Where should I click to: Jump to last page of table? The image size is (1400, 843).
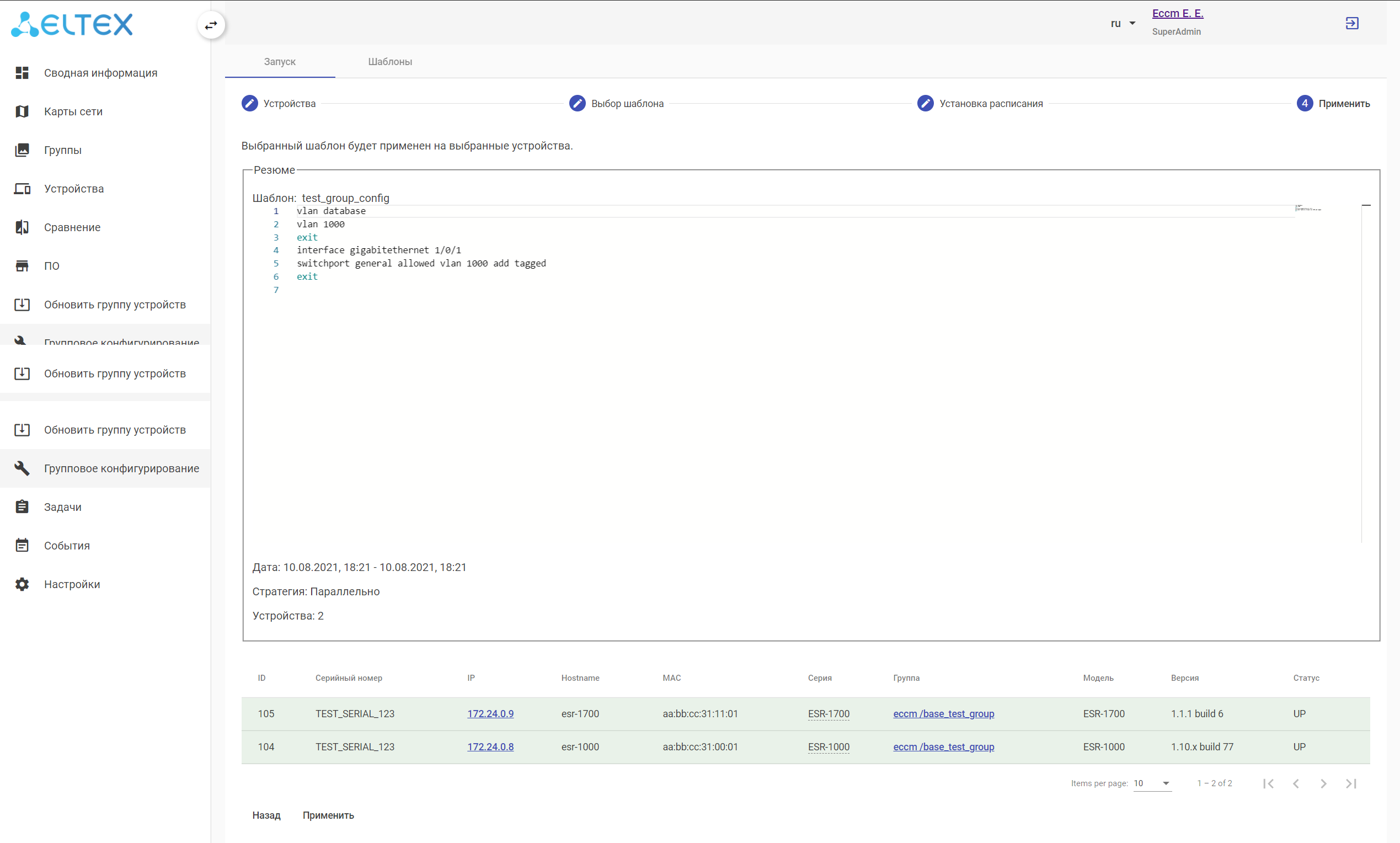tap(1351, 783)
